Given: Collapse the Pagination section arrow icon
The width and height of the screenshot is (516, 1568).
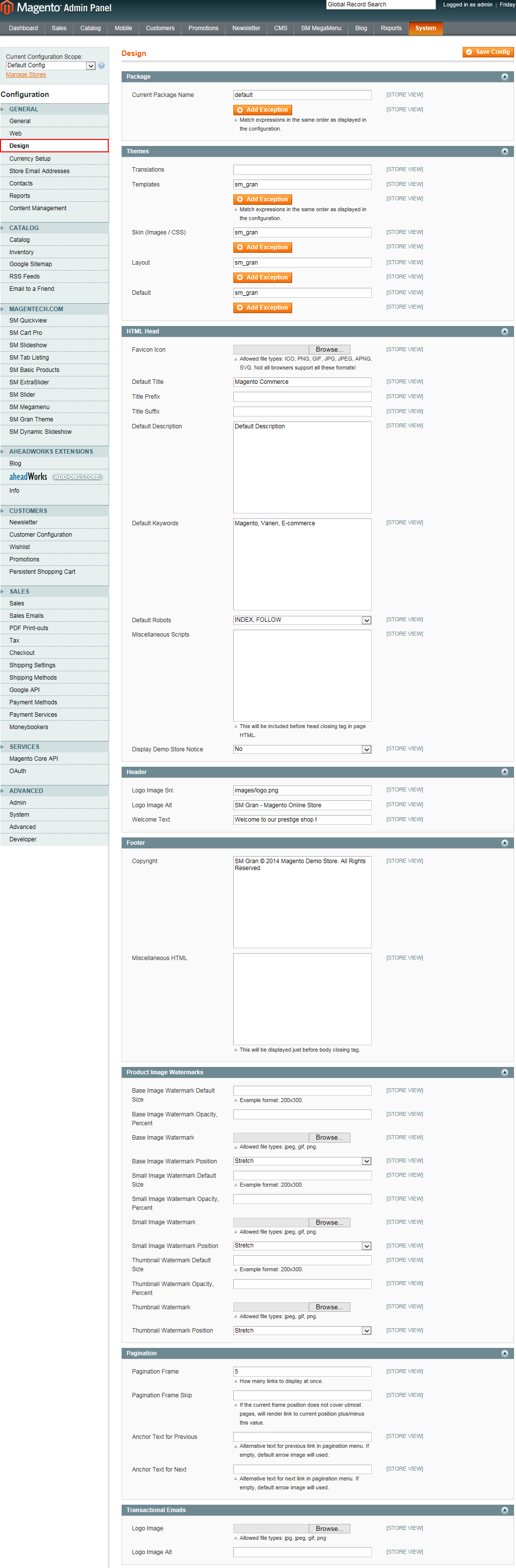Looking at the screenshot, I should (505, 1353).
